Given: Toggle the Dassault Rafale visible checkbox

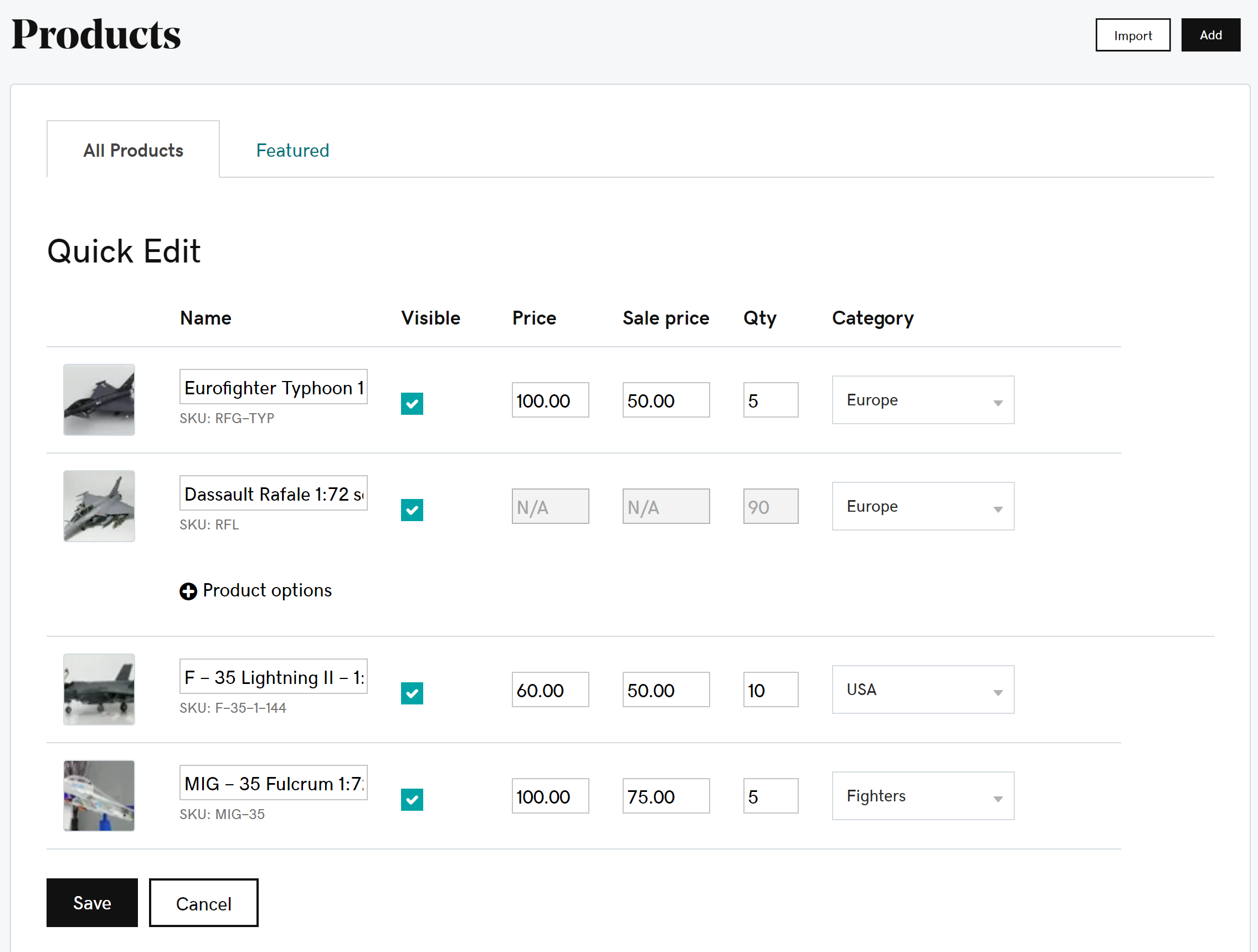Looking at the screenshot, I should 412,510.
